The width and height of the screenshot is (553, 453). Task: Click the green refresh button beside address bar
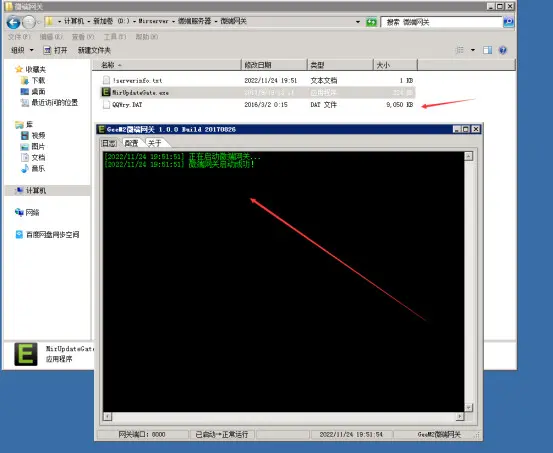[x=371, y=22]
